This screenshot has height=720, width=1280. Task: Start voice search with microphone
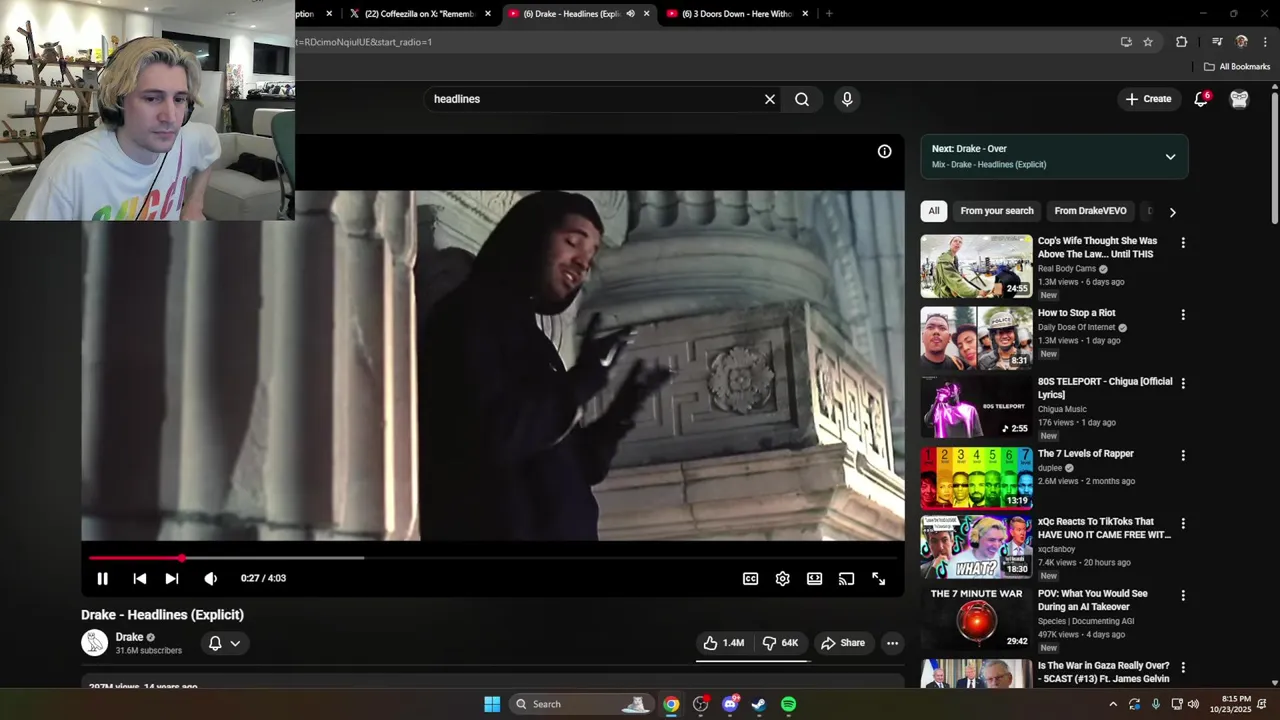[847, 99]
